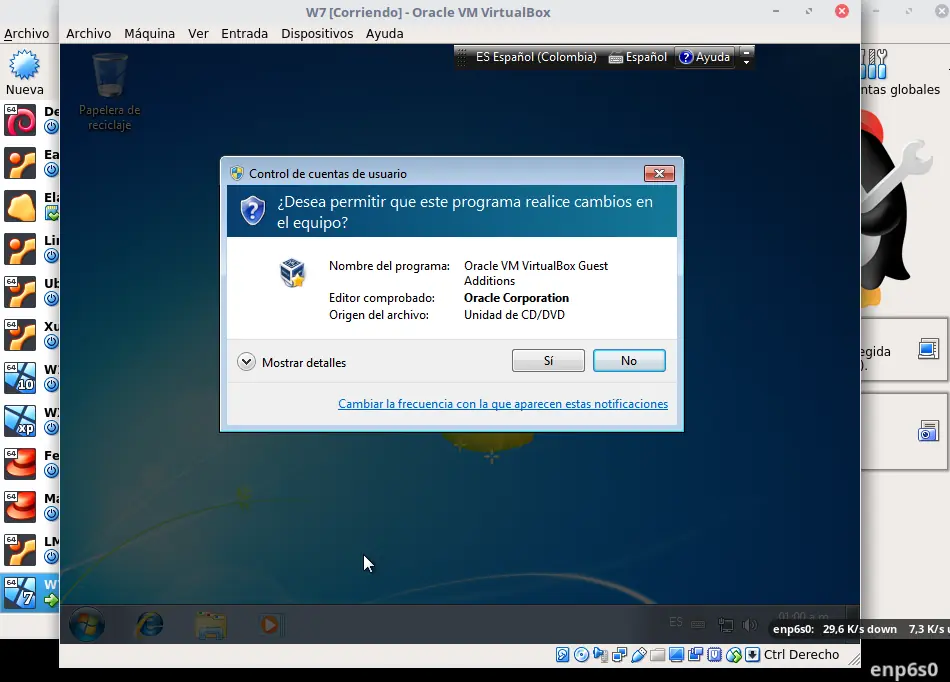Click Ayuda help button in language bar
This screenshot has width=950, height=682.
tap(705, 57)
